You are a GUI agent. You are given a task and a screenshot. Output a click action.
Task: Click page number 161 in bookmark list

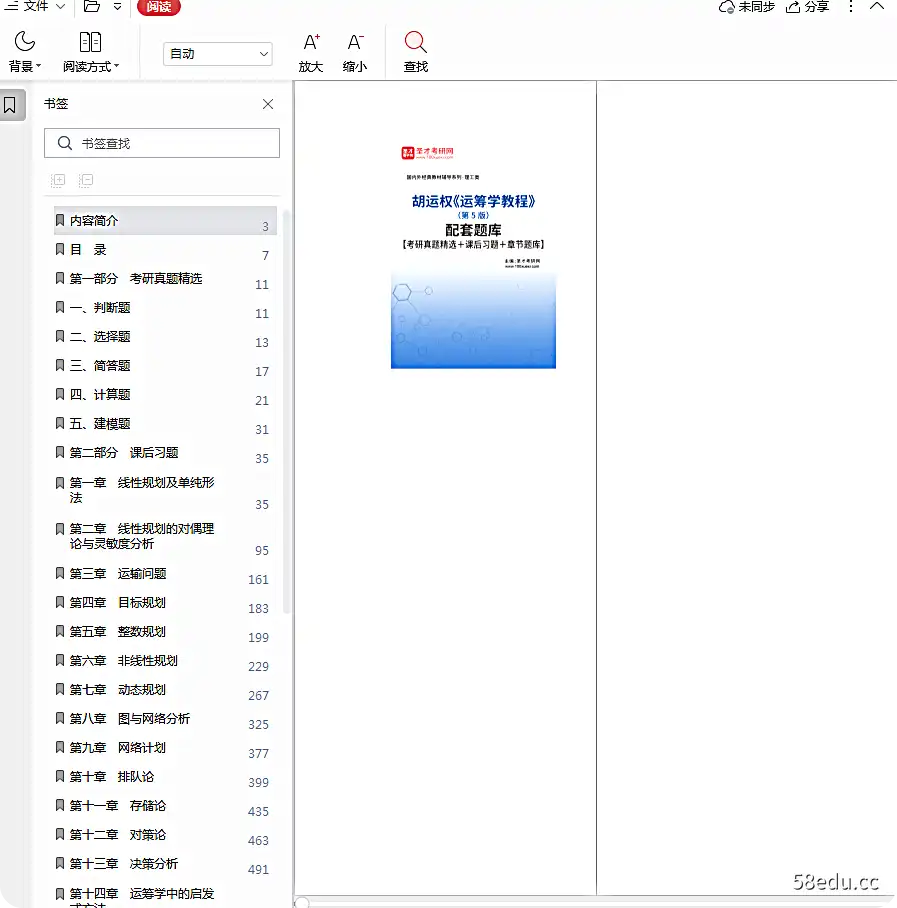point(258,580)
